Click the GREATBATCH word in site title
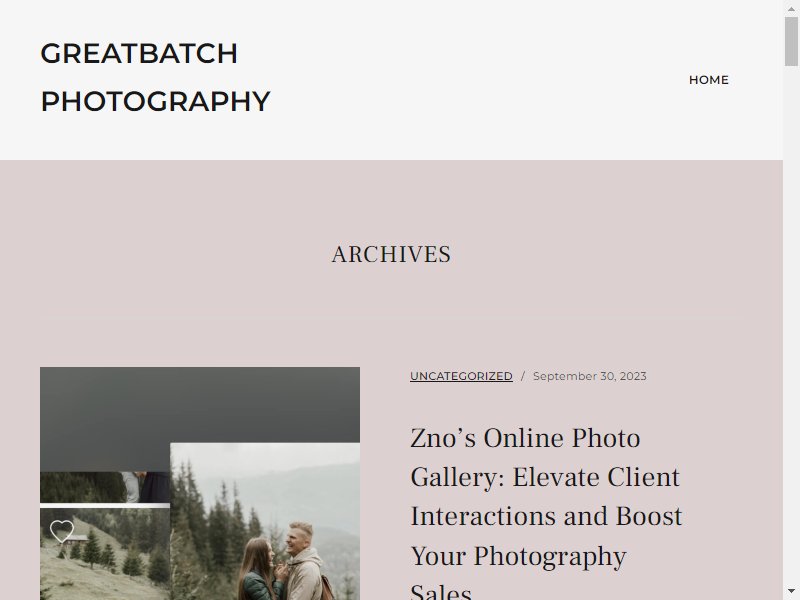This screenshot has height=600, width=800. (x=139, y=53)
